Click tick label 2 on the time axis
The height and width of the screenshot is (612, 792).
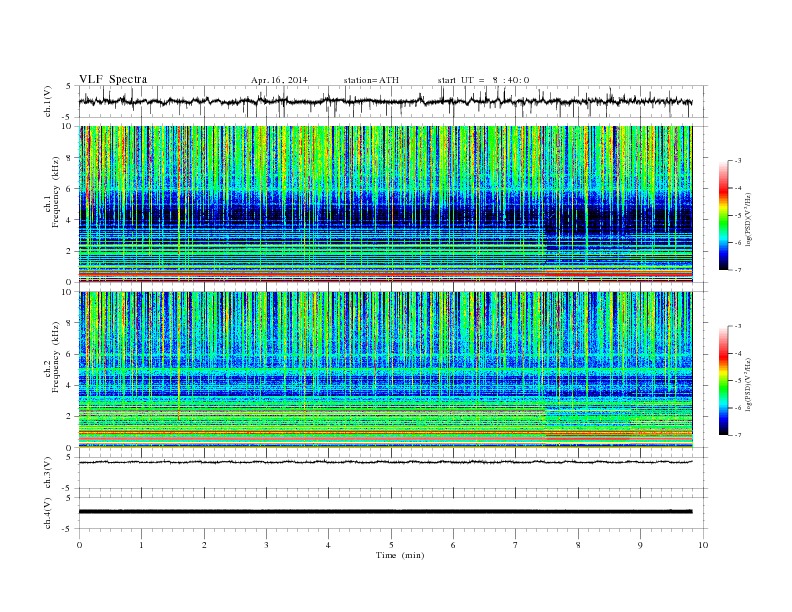[x=204, y=545]
